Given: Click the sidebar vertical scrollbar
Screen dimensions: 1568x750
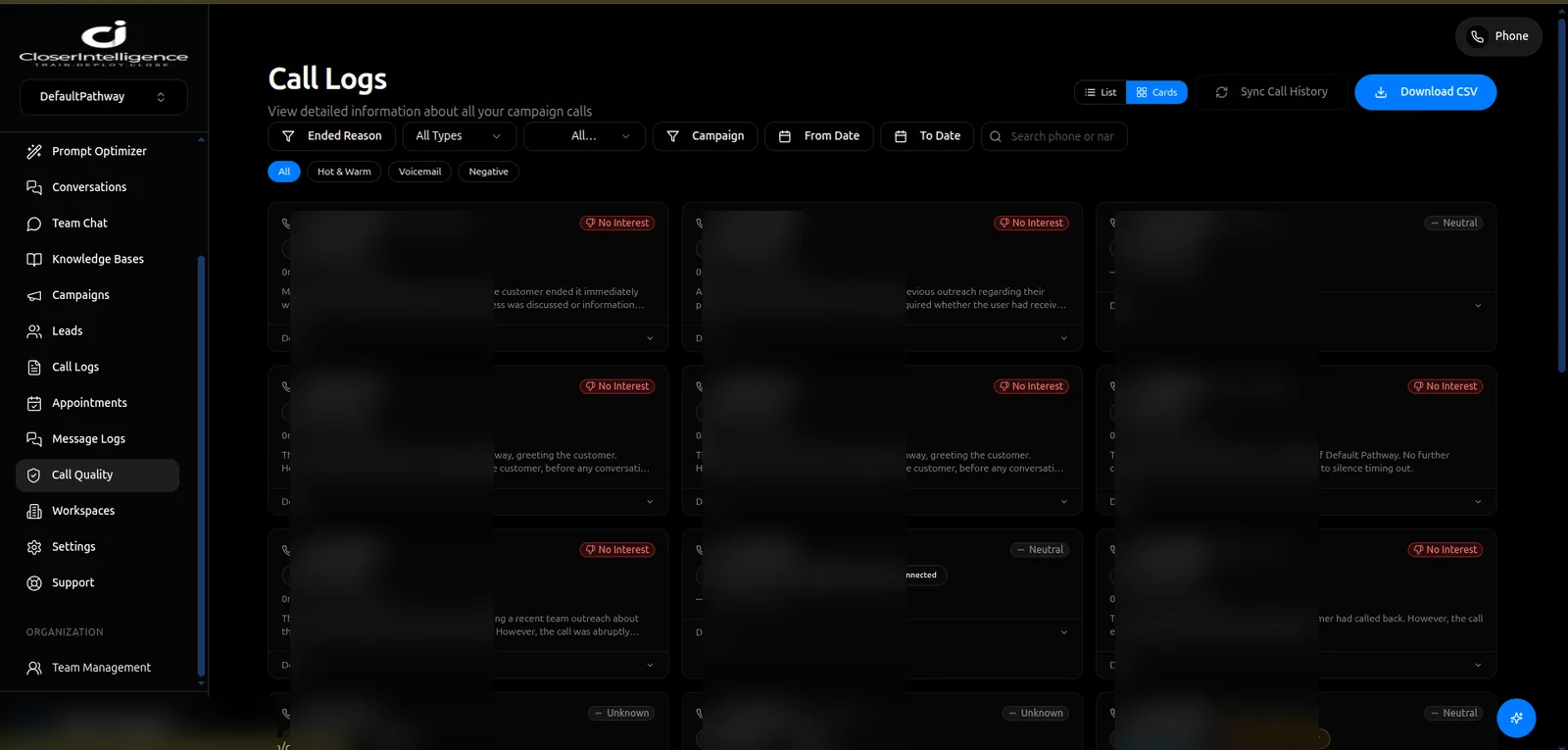Looking at the screenshot, I should [201, 466].
